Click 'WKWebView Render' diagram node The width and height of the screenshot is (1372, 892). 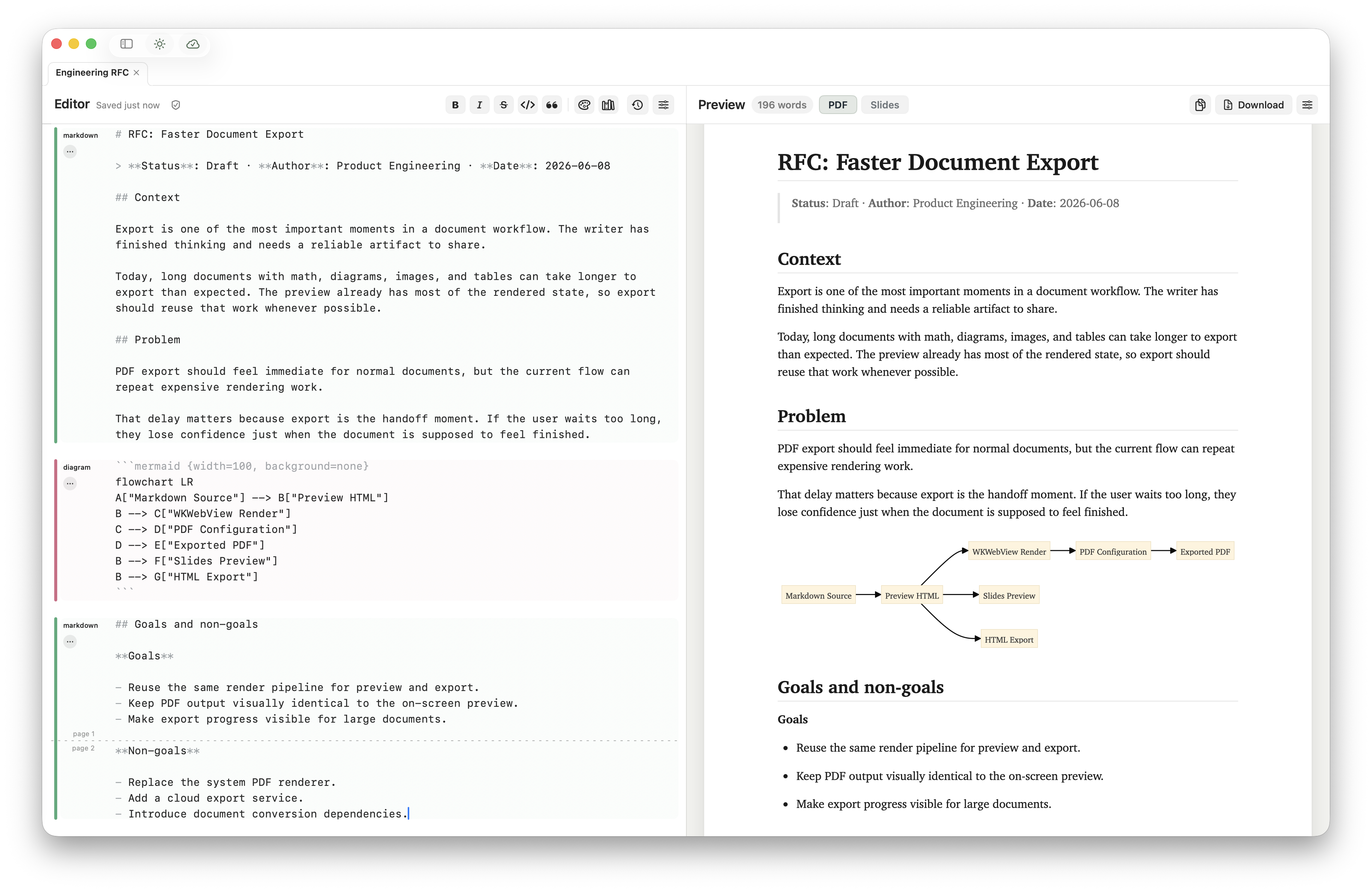click(1009, 551)
